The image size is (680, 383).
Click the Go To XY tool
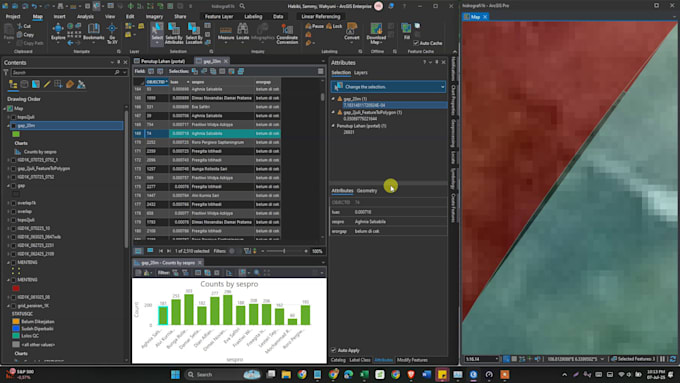(x=112, y=33)
